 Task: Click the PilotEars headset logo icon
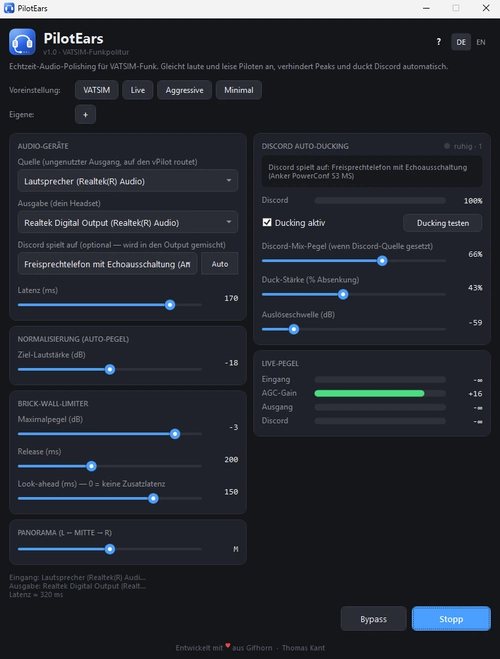22,42
